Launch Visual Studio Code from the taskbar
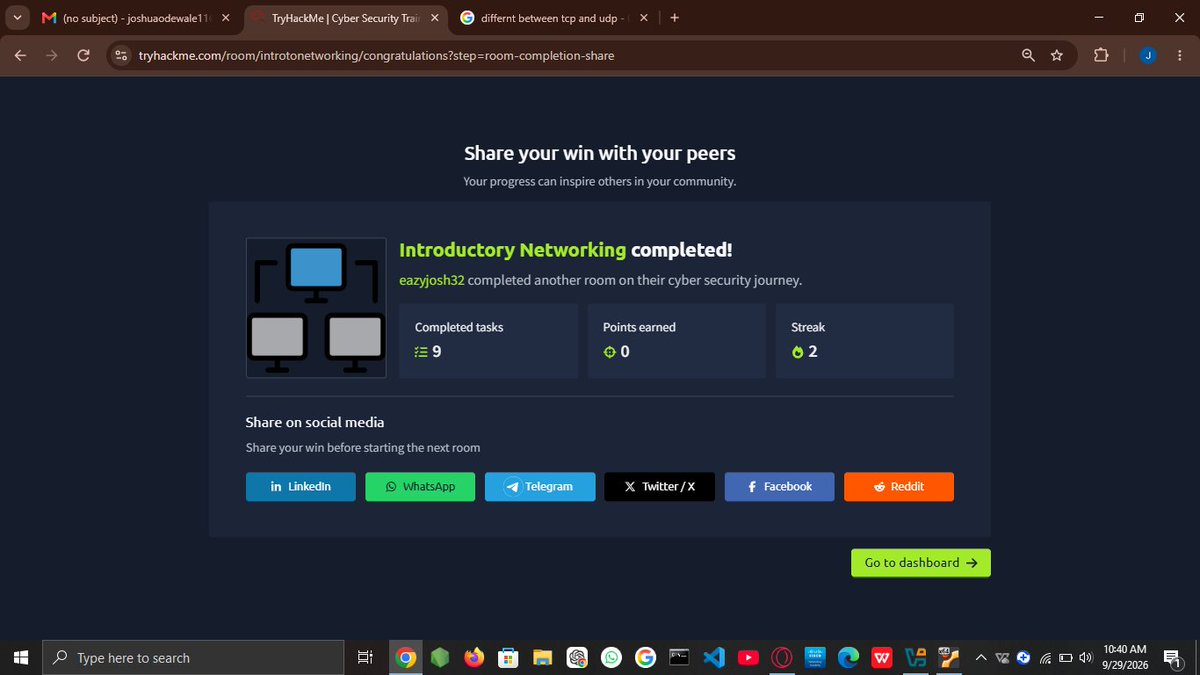This screenshot has height=675, width=1200. pos(713,657)
